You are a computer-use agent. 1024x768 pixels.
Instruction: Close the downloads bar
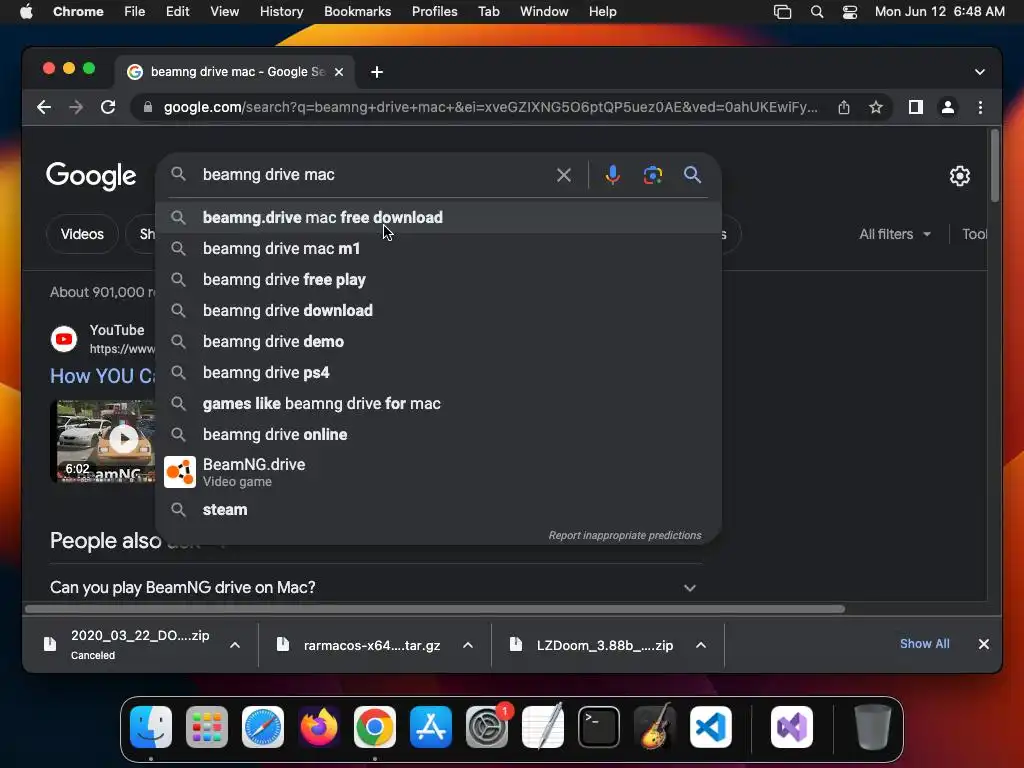point(984,644)
